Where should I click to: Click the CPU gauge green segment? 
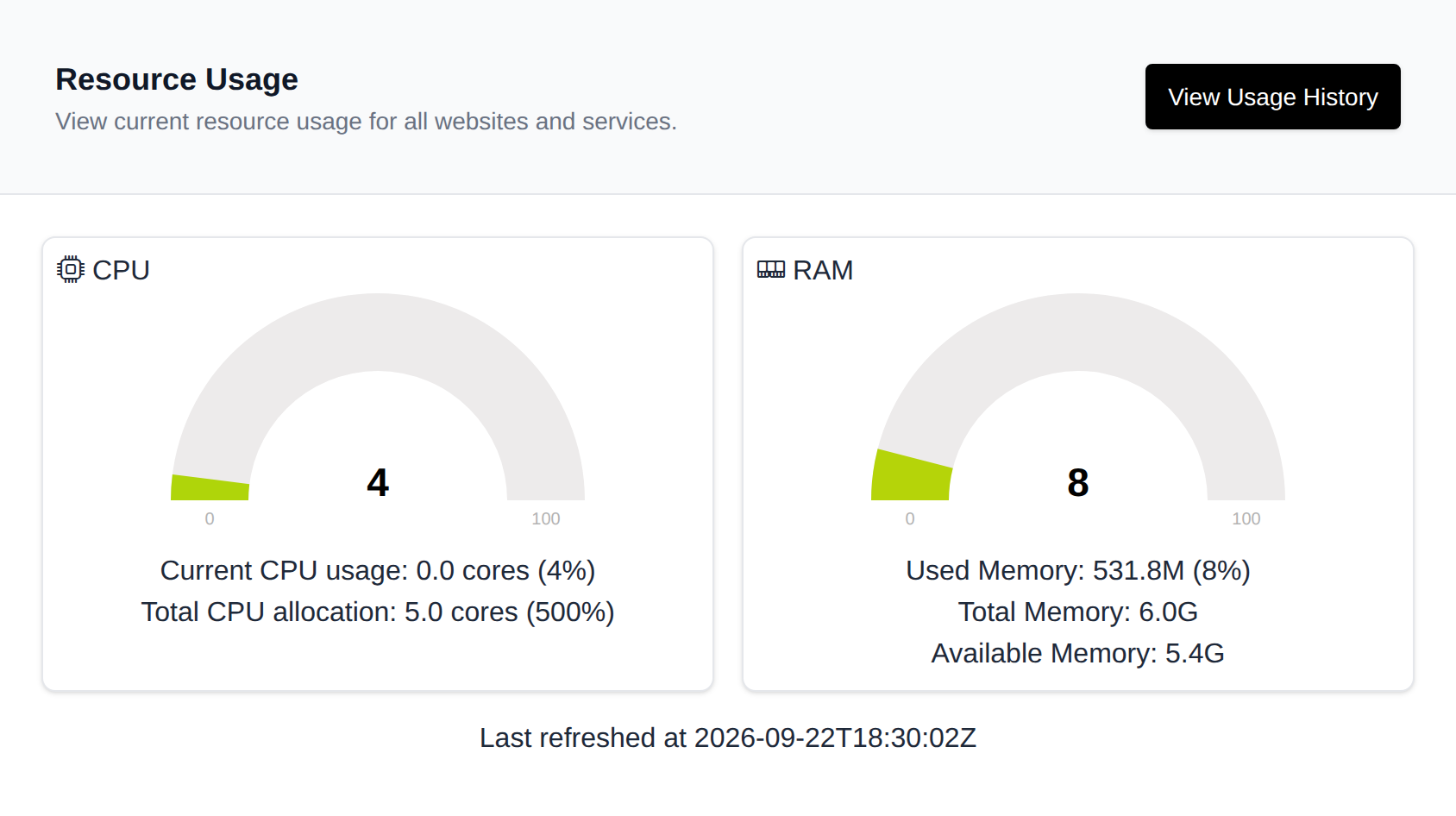210,488
